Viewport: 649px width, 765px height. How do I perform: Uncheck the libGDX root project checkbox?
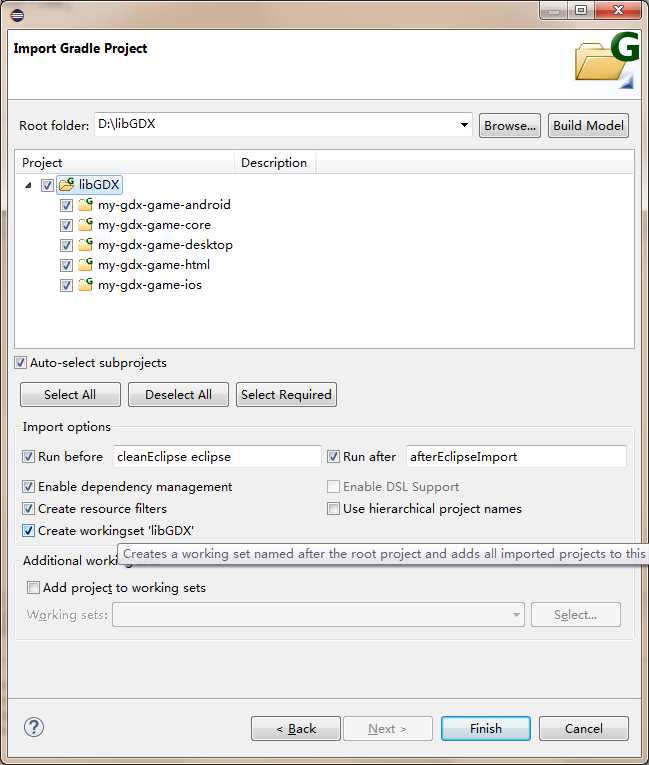[x=47, y=185]
